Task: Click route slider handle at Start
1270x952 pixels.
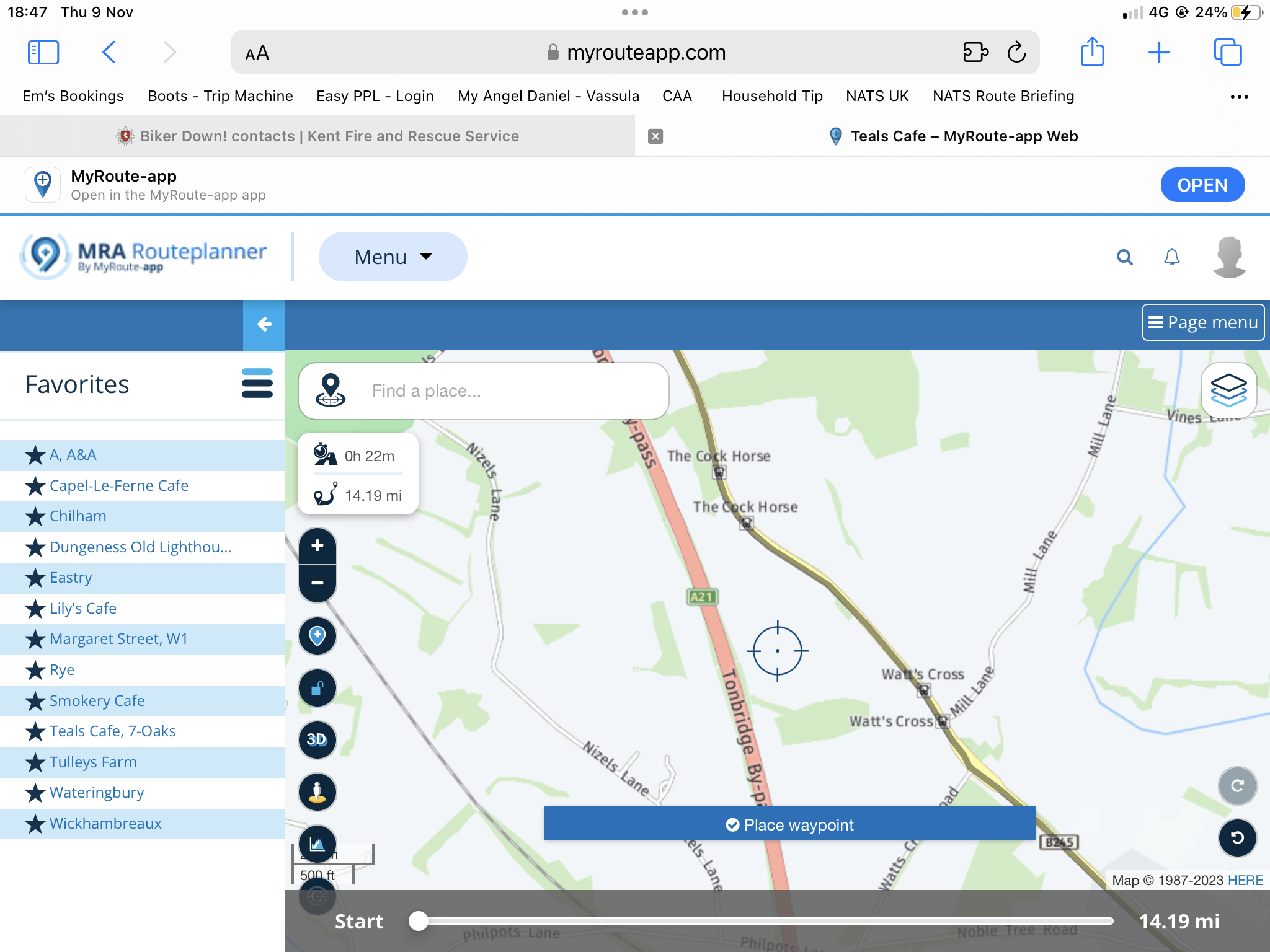Action: (x=419, y=921)
